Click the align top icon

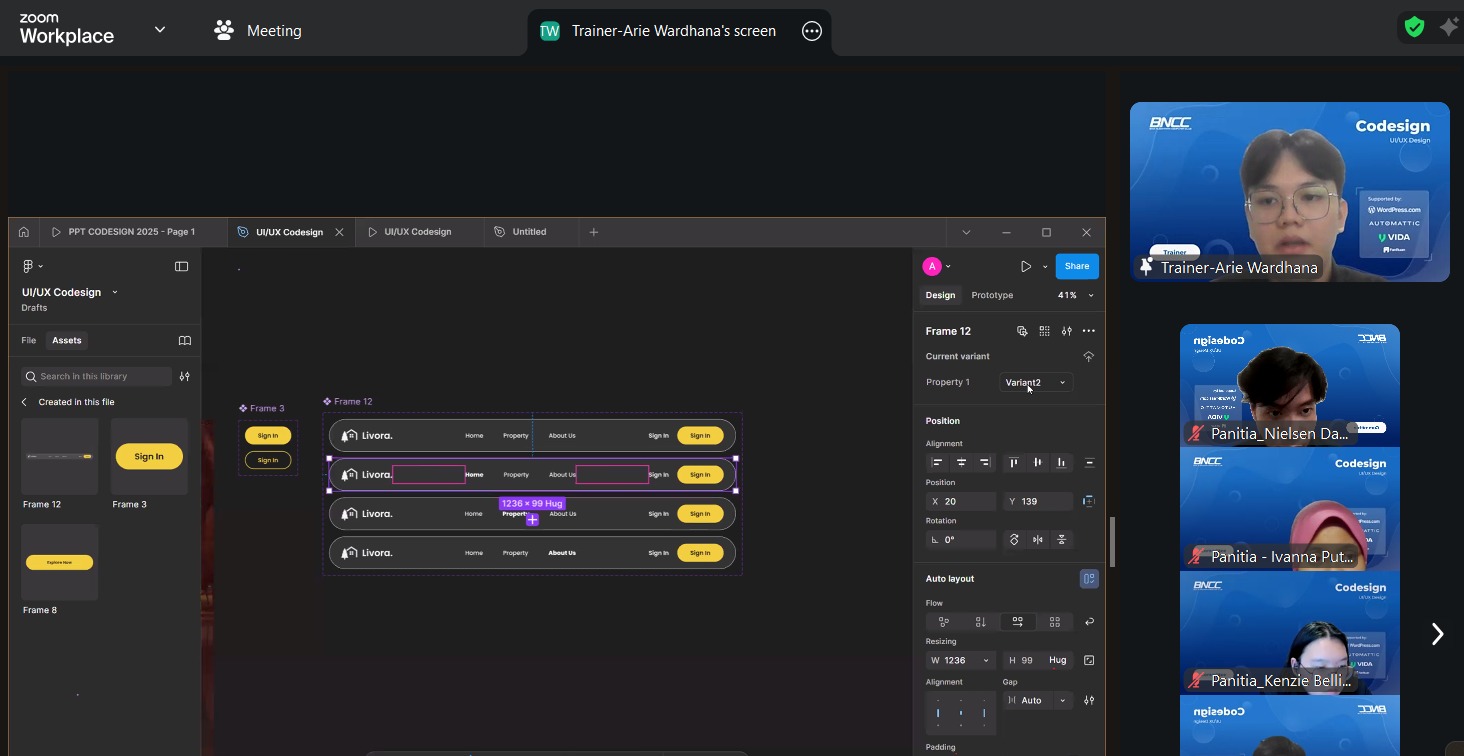[x=1013, y=462]
